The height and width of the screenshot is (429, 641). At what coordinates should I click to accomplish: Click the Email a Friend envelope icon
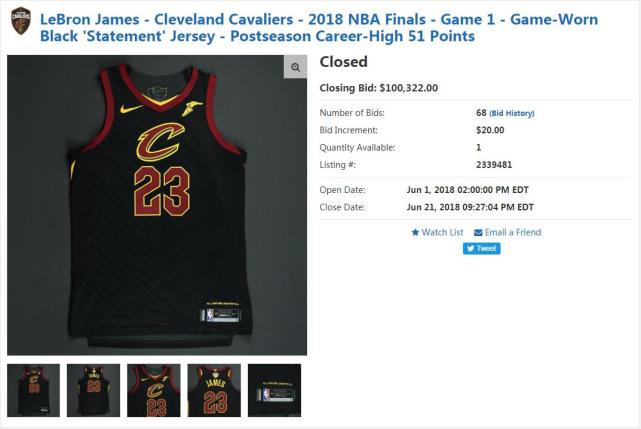click(478, 233)
